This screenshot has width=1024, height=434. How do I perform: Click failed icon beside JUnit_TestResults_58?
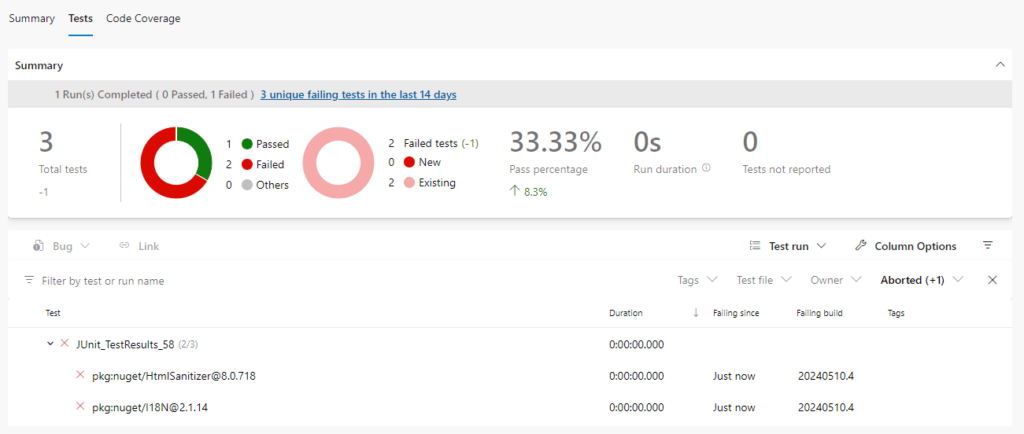(x=64, y=343)
